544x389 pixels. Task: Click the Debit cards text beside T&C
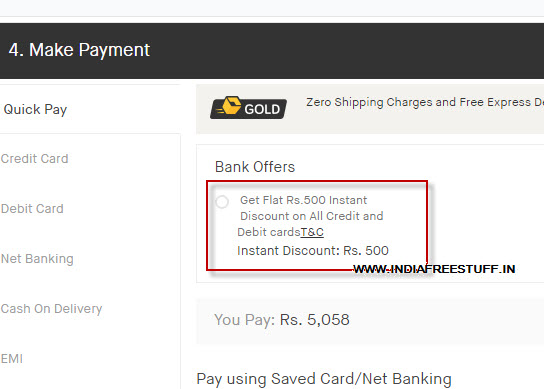click(269, 232)
